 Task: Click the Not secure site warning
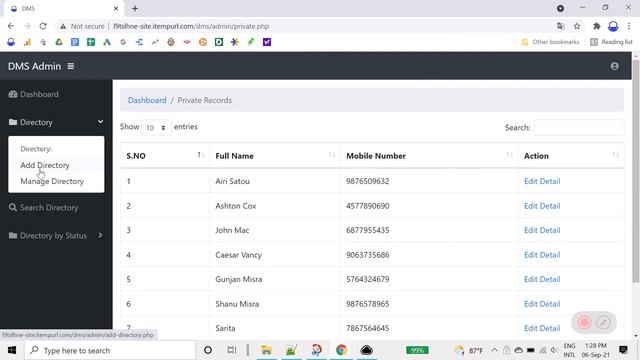[82, 26]
